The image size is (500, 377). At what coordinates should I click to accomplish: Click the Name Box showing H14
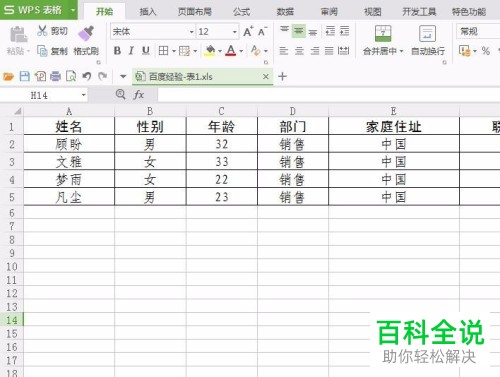39,96
